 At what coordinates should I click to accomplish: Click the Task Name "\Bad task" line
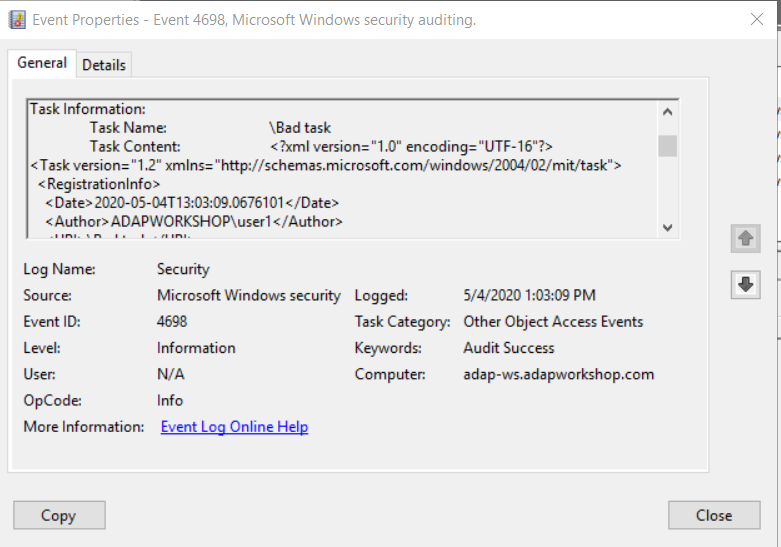(x=300, y=127)
